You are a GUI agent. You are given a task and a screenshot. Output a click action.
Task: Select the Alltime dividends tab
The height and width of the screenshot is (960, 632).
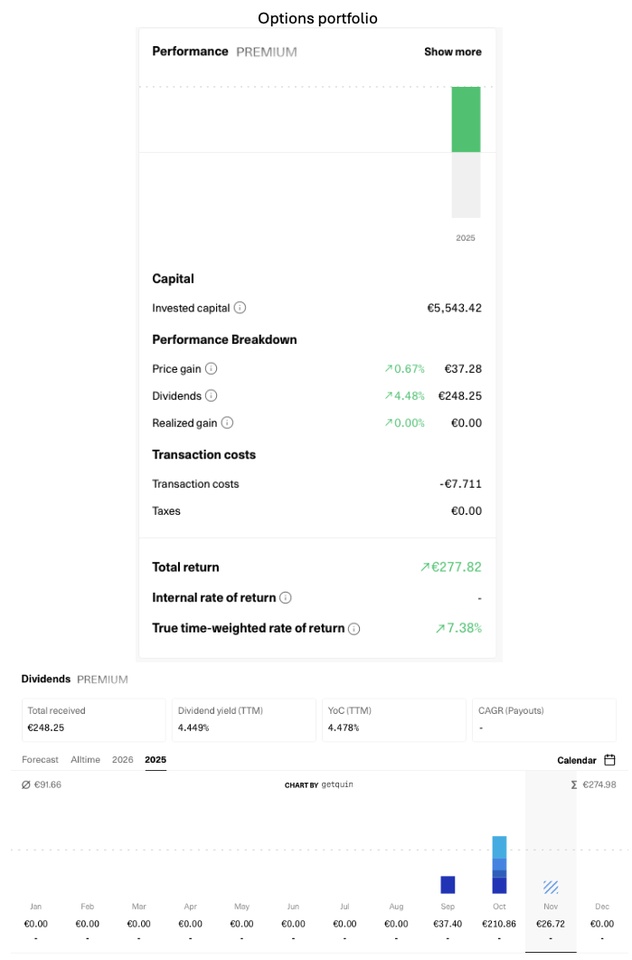[x=85, y=760]
